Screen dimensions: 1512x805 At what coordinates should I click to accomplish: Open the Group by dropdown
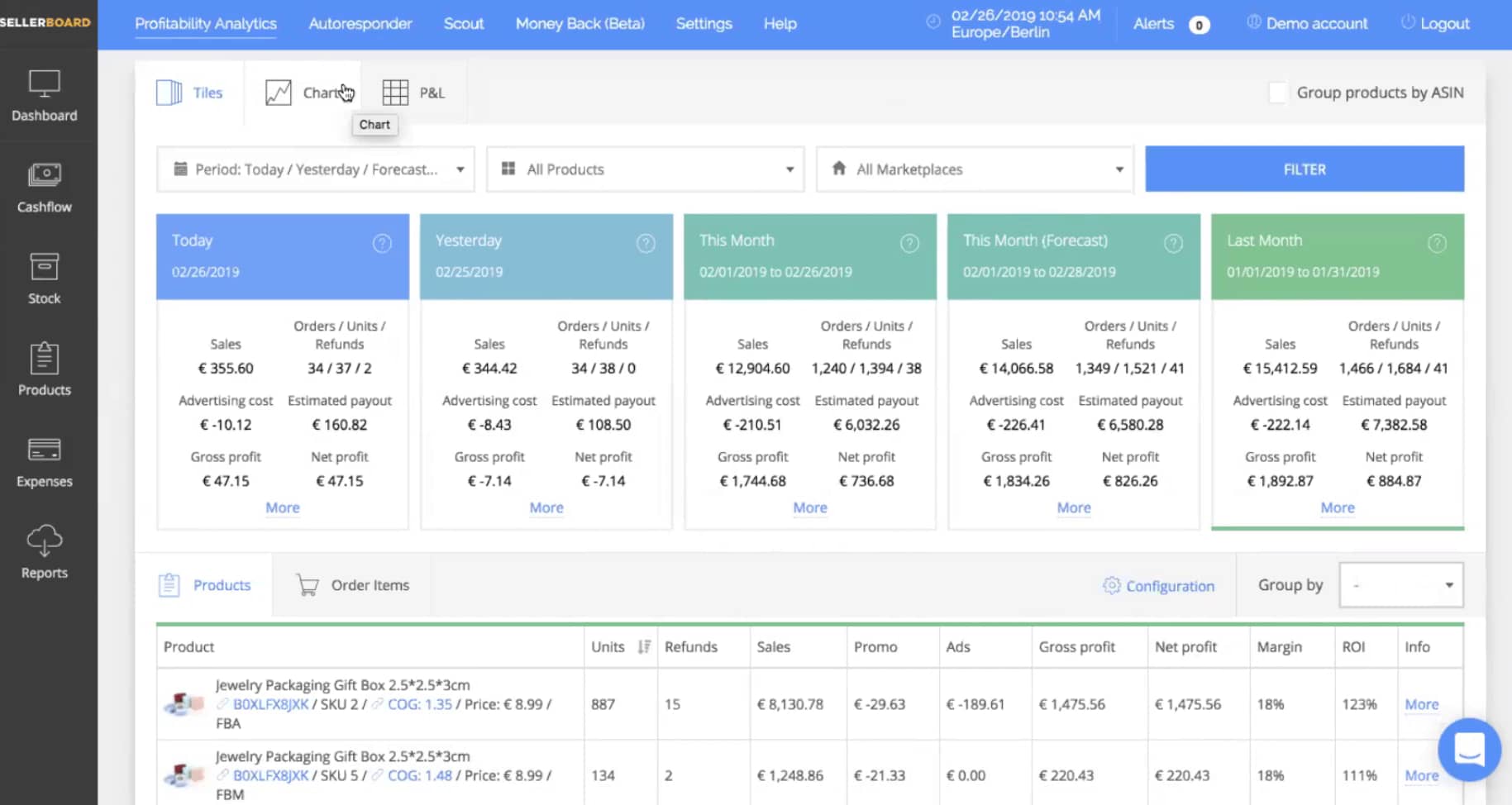tap(1401, 585)
